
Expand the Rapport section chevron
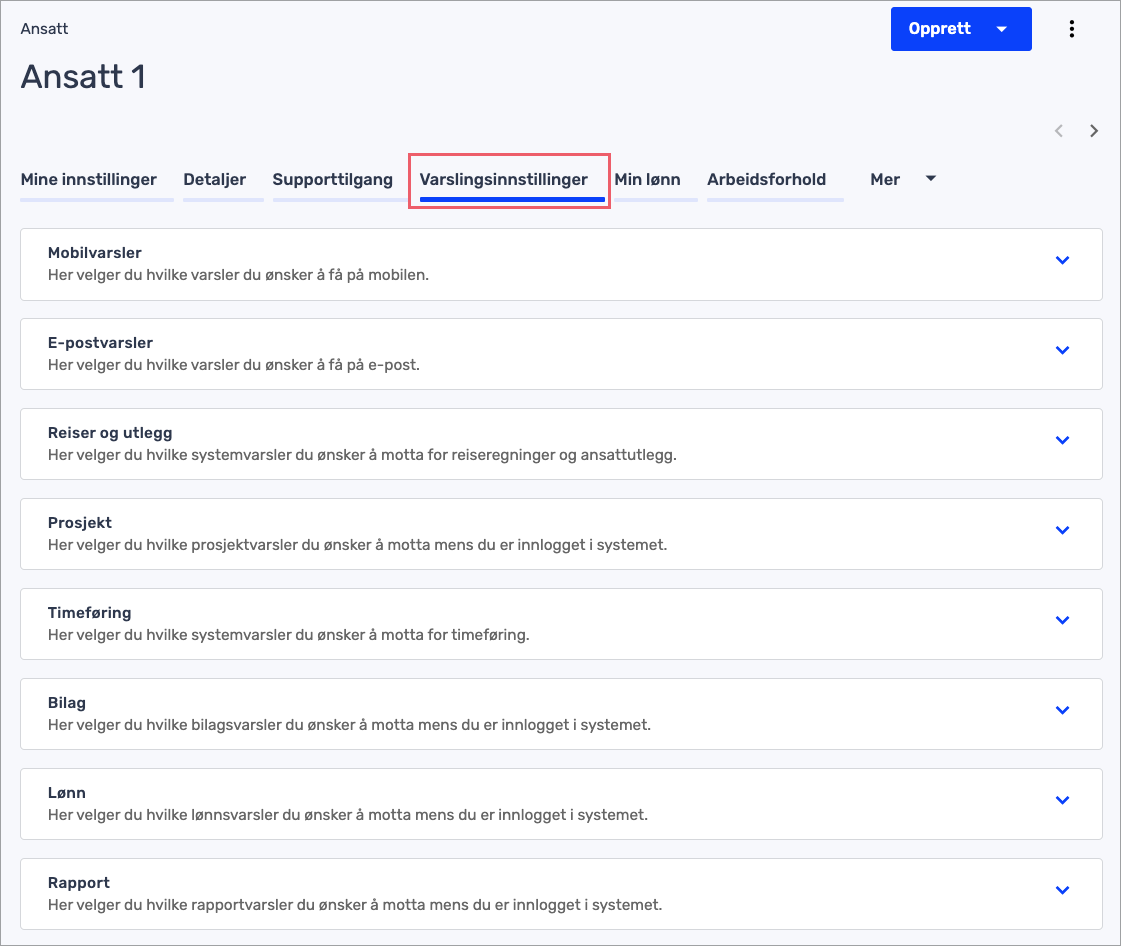click(1062, 891)
